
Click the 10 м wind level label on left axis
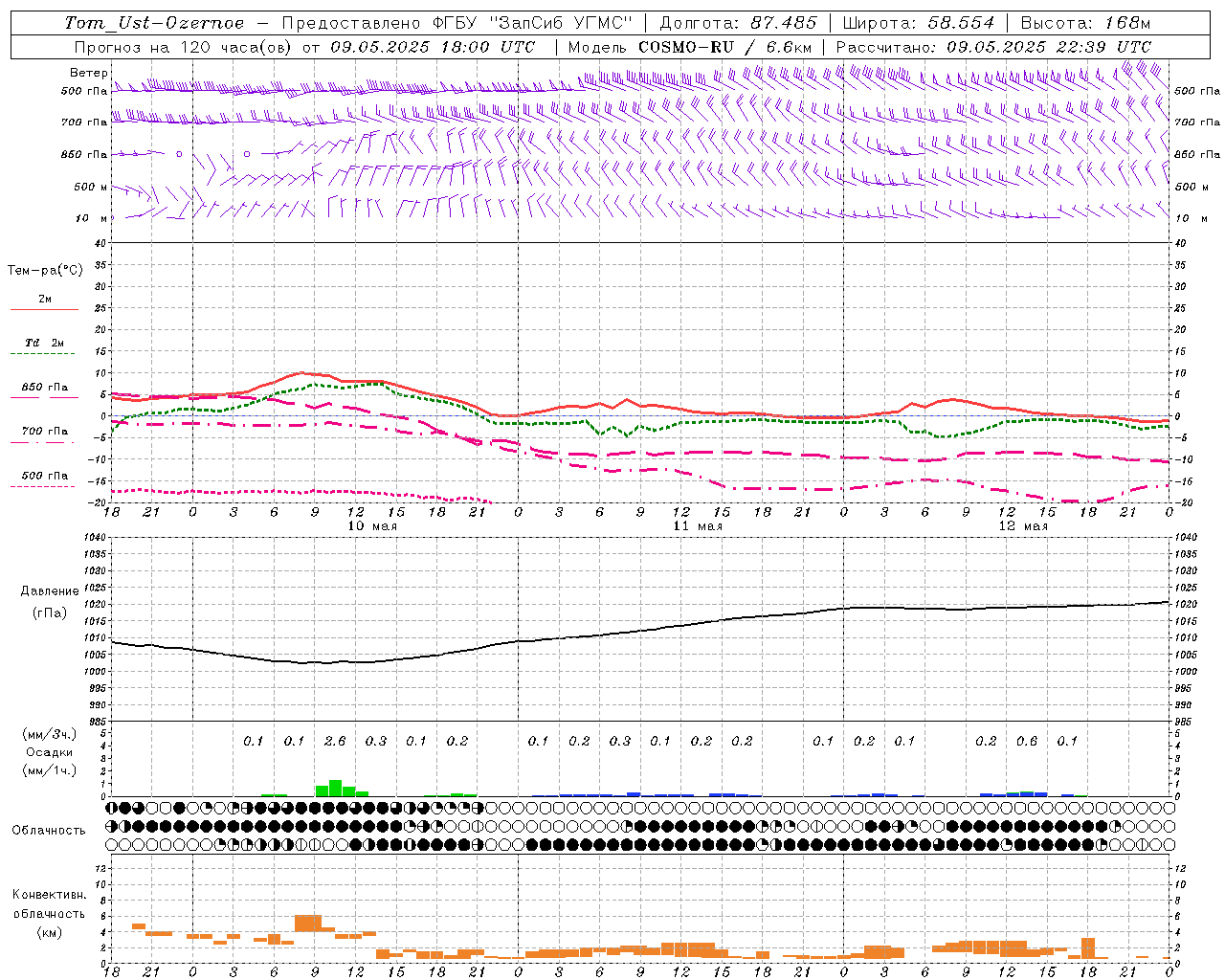click(92, 218)
